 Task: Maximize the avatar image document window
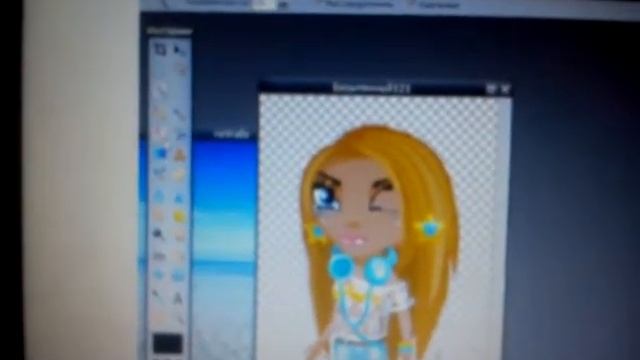coord(492,88)
